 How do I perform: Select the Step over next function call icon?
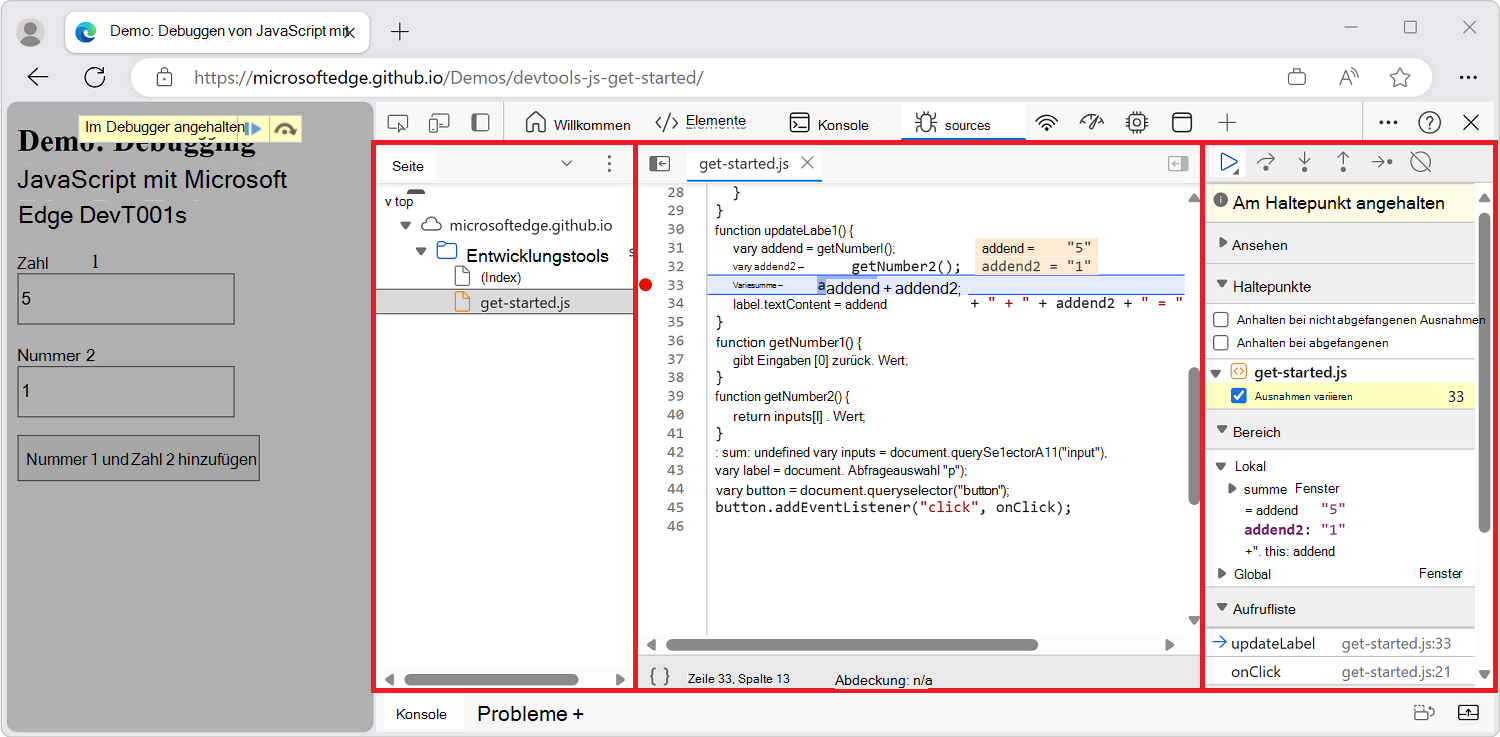click(x=1266, y=161)
